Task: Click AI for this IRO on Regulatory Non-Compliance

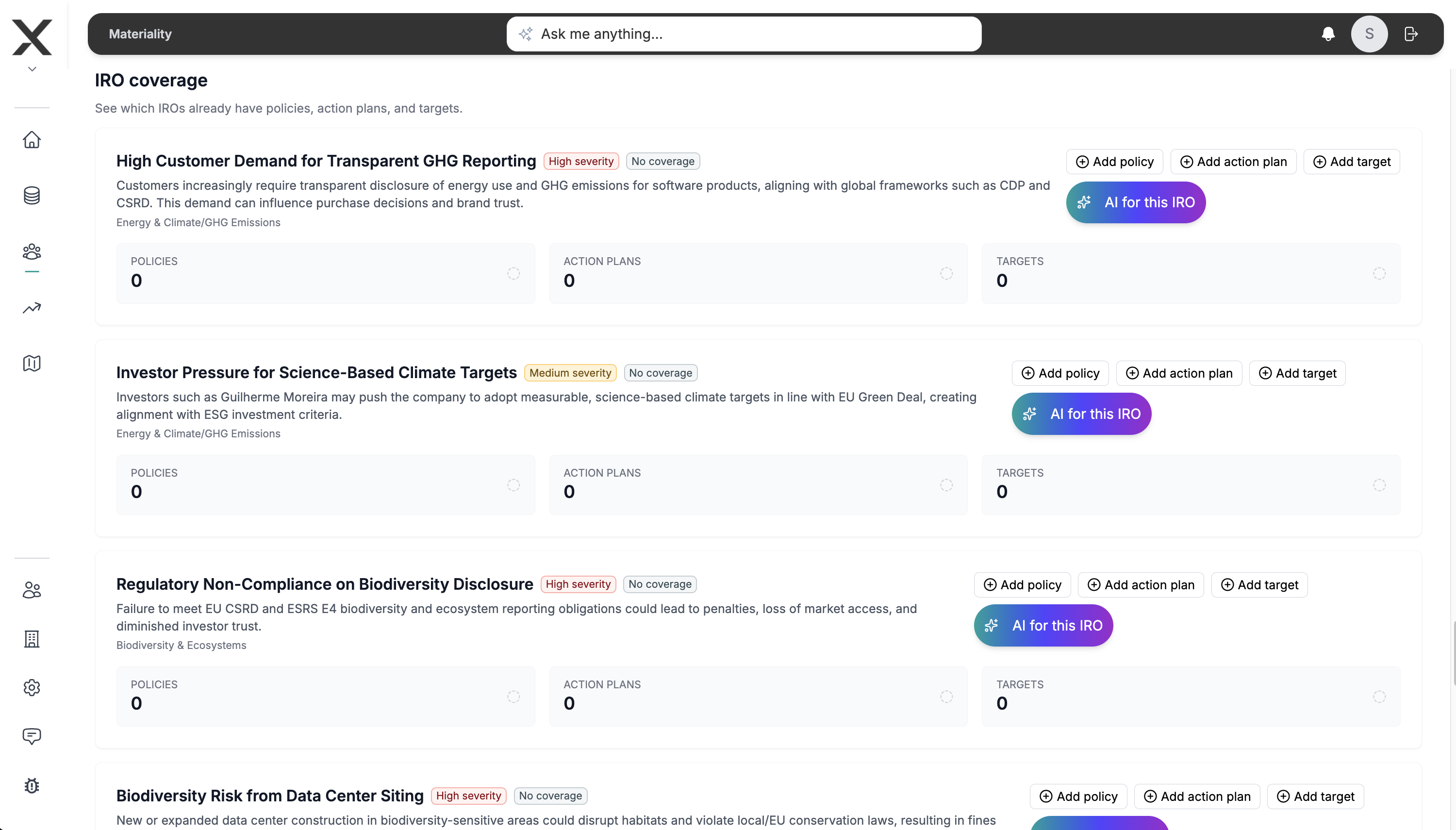Action: coord(1043,625)
